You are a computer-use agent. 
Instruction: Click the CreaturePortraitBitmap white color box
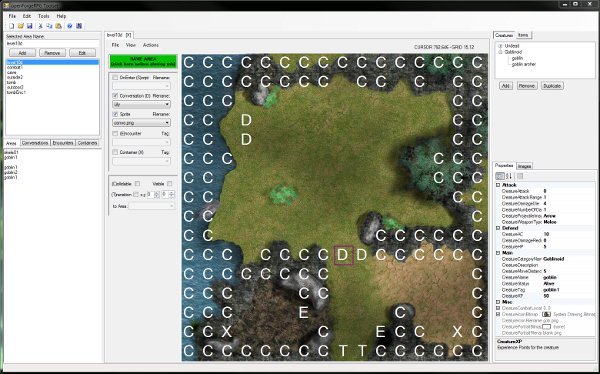tap(546, 327)
